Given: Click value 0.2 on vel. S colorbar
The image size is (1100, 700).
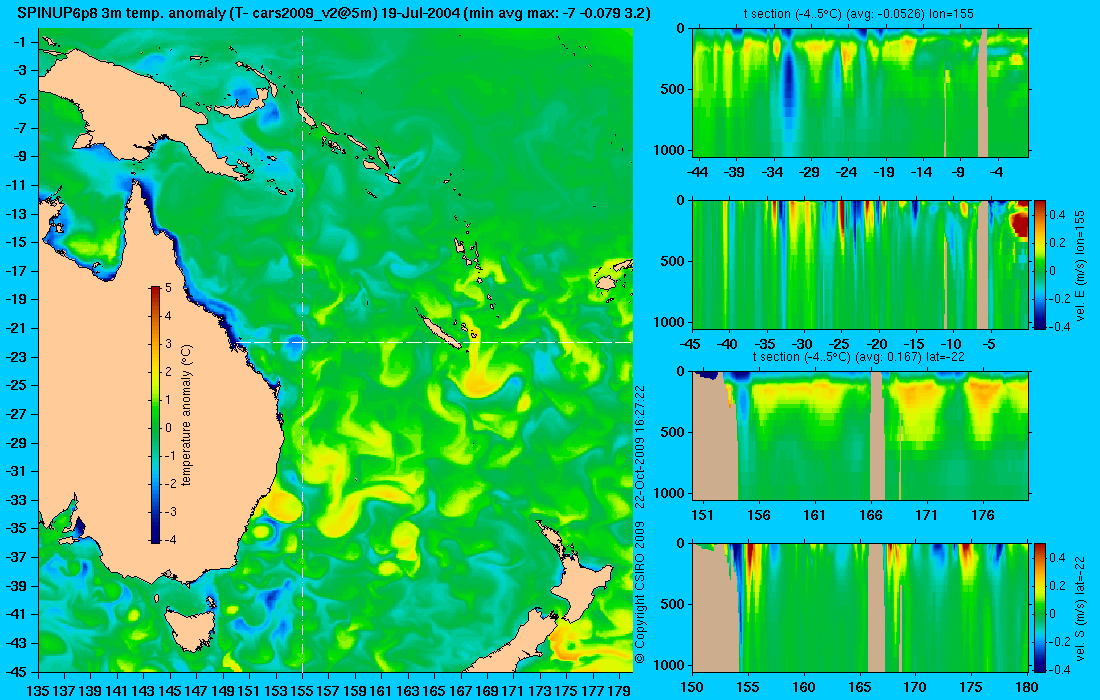Looking at the screenshot, I should 1058,586.
